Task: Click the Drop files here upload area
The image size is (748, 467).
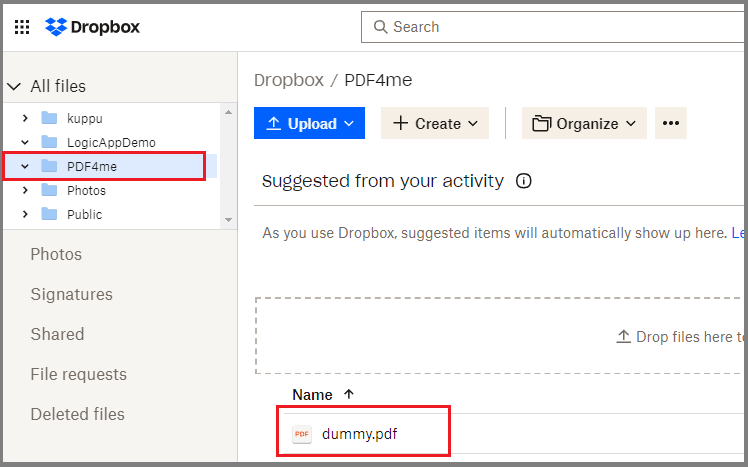Action: point(501,336)
